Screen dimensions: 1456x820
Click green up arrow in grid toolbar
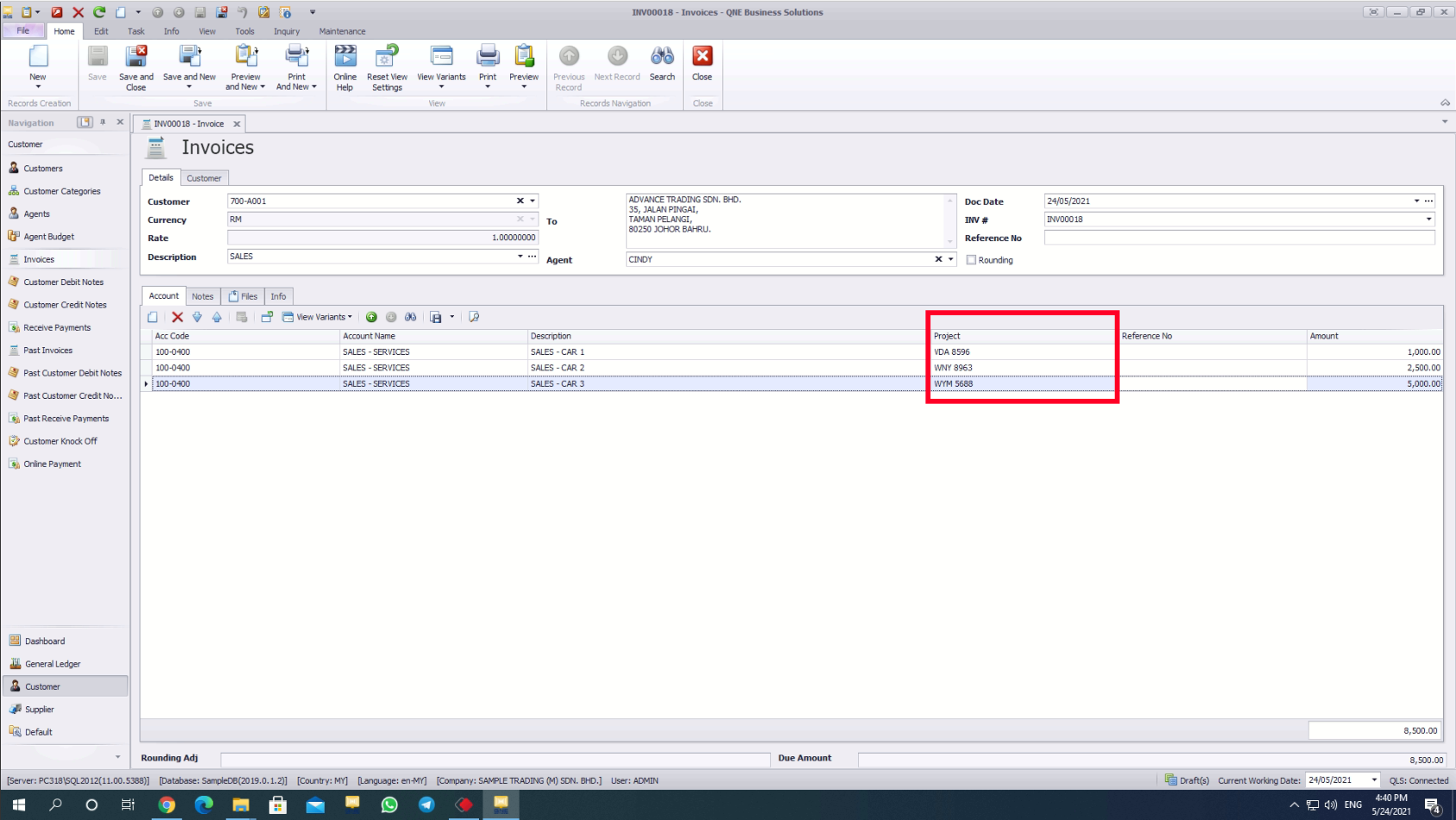click(x=371, y=317)
